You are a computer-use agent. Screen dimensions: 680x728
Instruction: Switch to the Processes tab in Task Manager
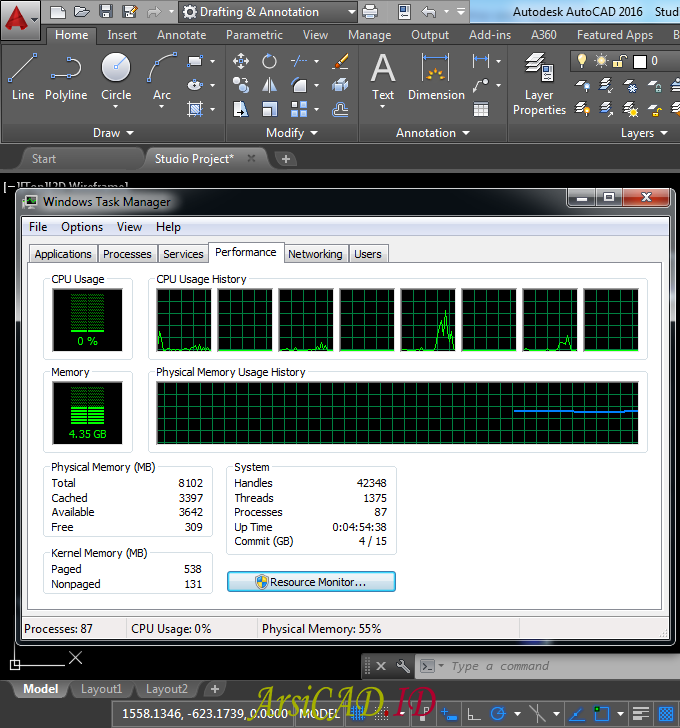[127, 254]
